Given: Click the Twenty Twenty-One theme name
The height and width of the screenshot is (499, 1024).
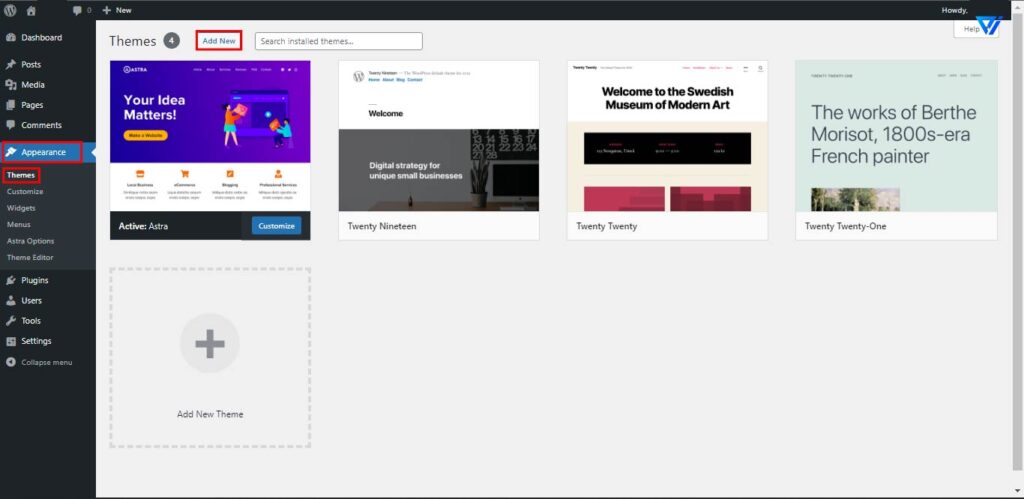Looking at the screenshot, I should tap(845, 226).
